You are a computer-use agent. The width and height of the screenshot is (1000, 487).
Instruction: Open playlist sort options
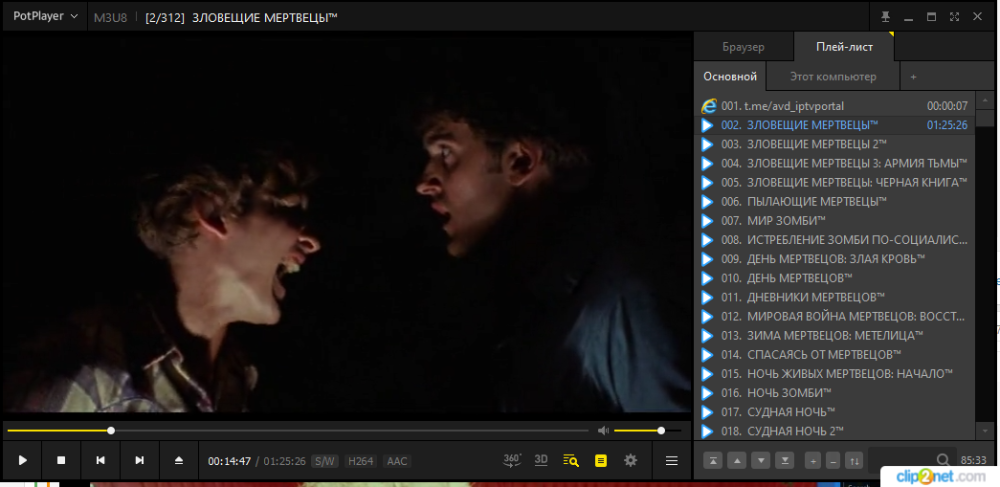point(853,460)
